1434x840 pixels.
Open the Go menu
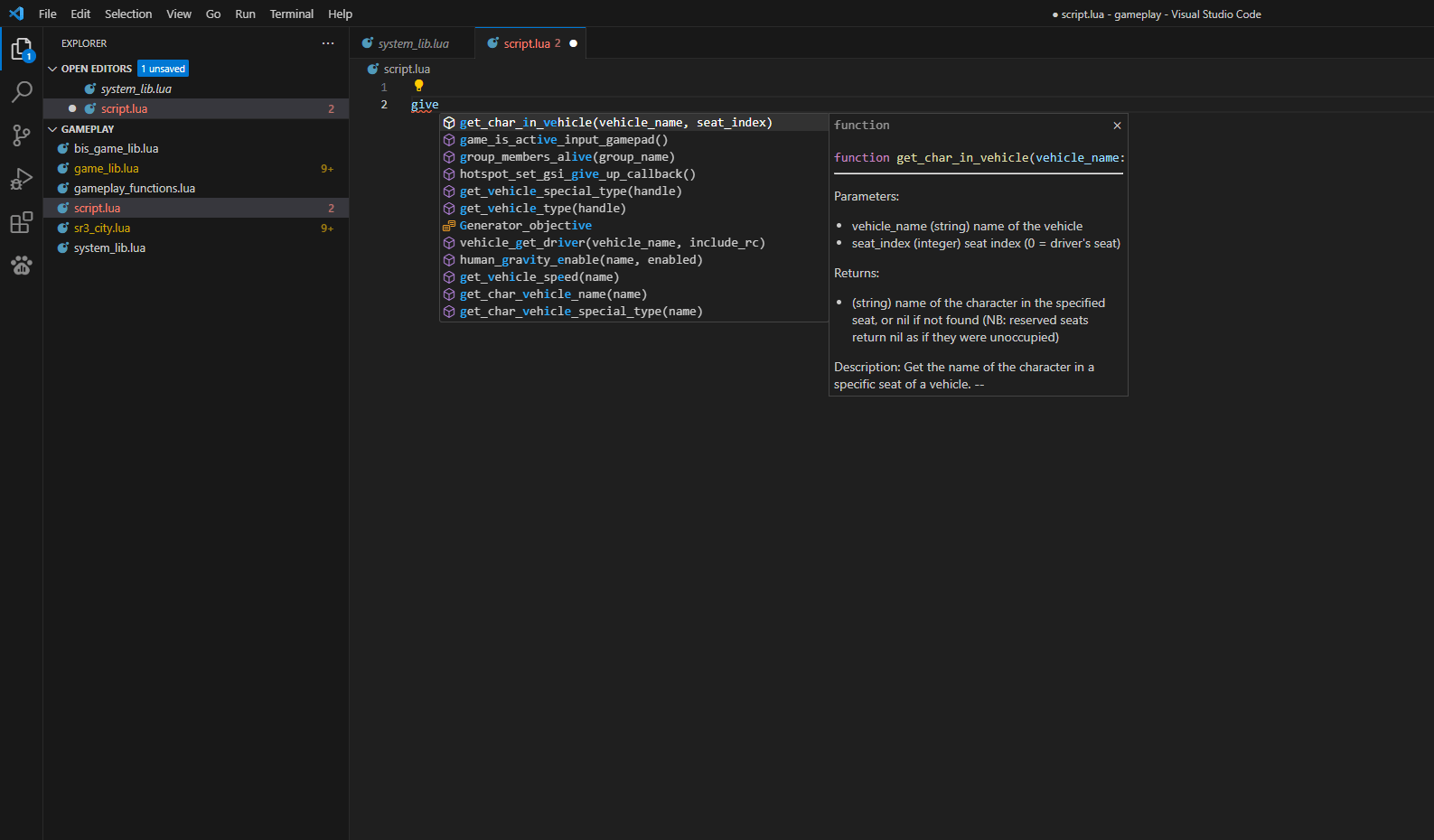[213, 14]
